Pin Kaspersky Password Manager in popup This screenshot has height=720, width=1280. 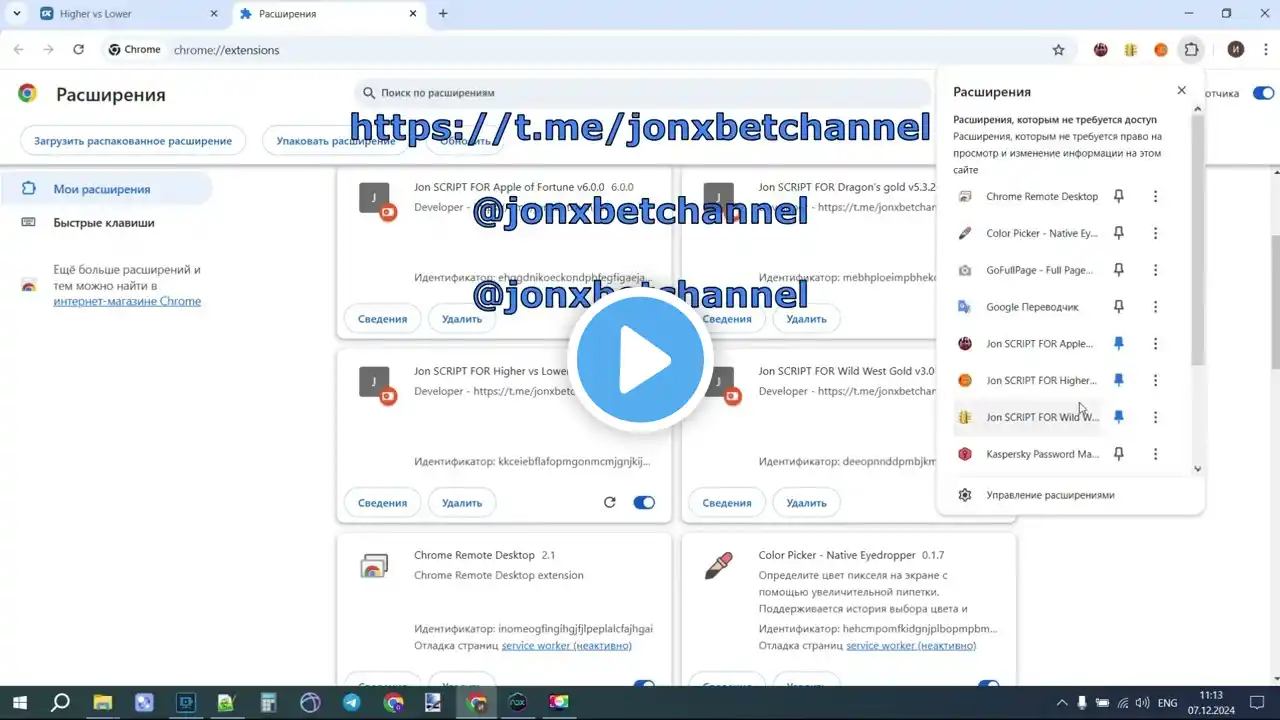[x=1119, y=454]
